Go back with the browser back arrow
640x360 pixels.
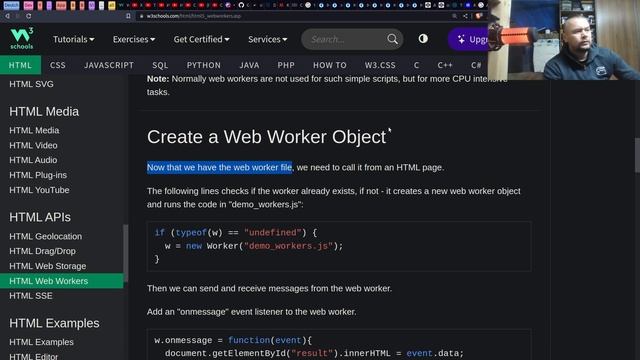pos(7,16)
